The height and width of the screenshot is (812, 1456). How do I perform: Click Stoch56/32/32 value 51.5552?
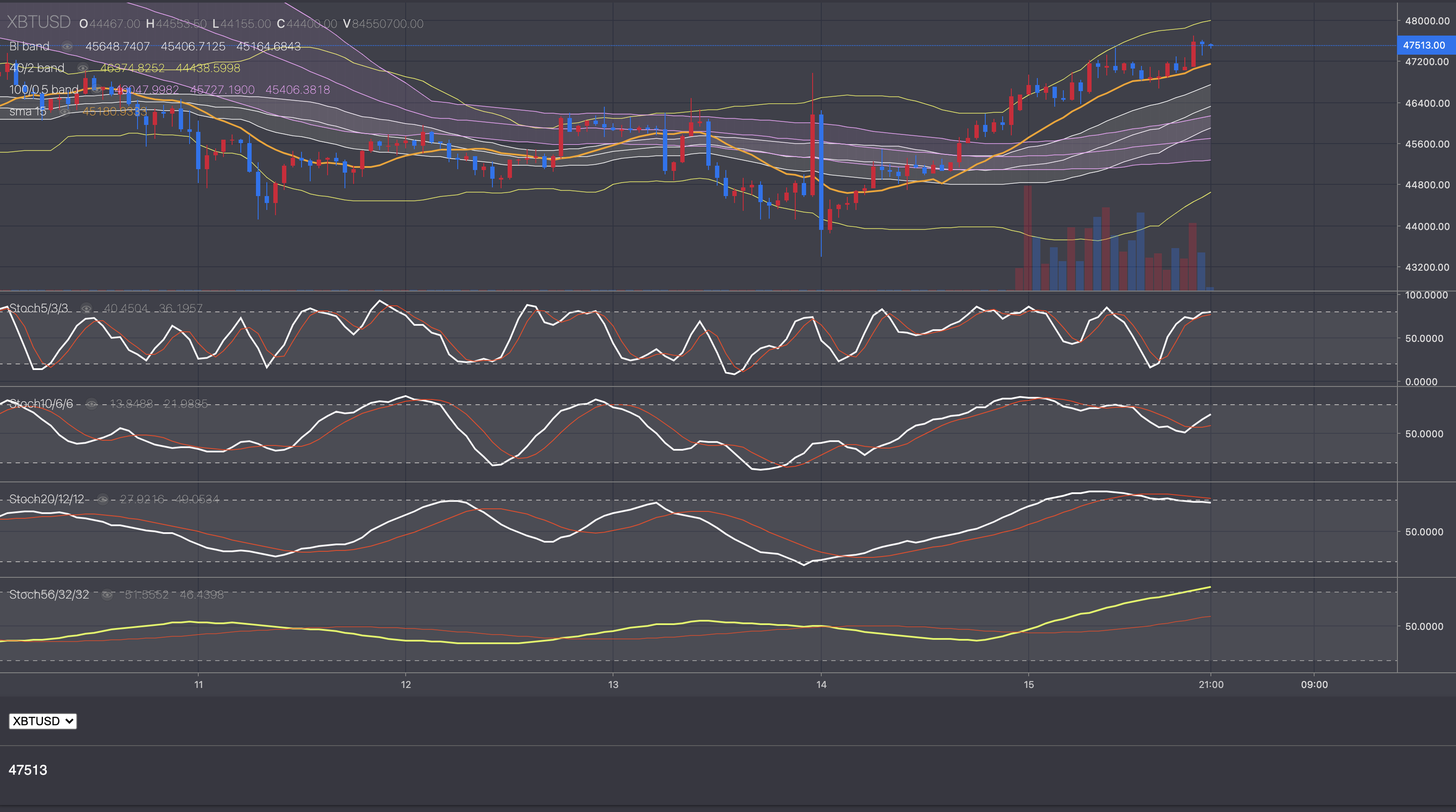tap(147, 595)
